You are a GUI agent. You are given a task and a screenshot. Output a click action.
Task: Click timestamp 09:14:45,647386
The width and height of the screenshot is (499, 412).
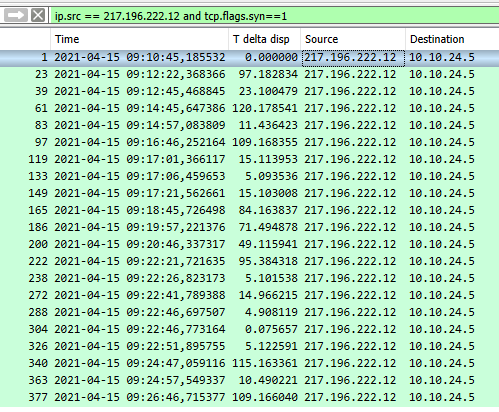point(176,108)
